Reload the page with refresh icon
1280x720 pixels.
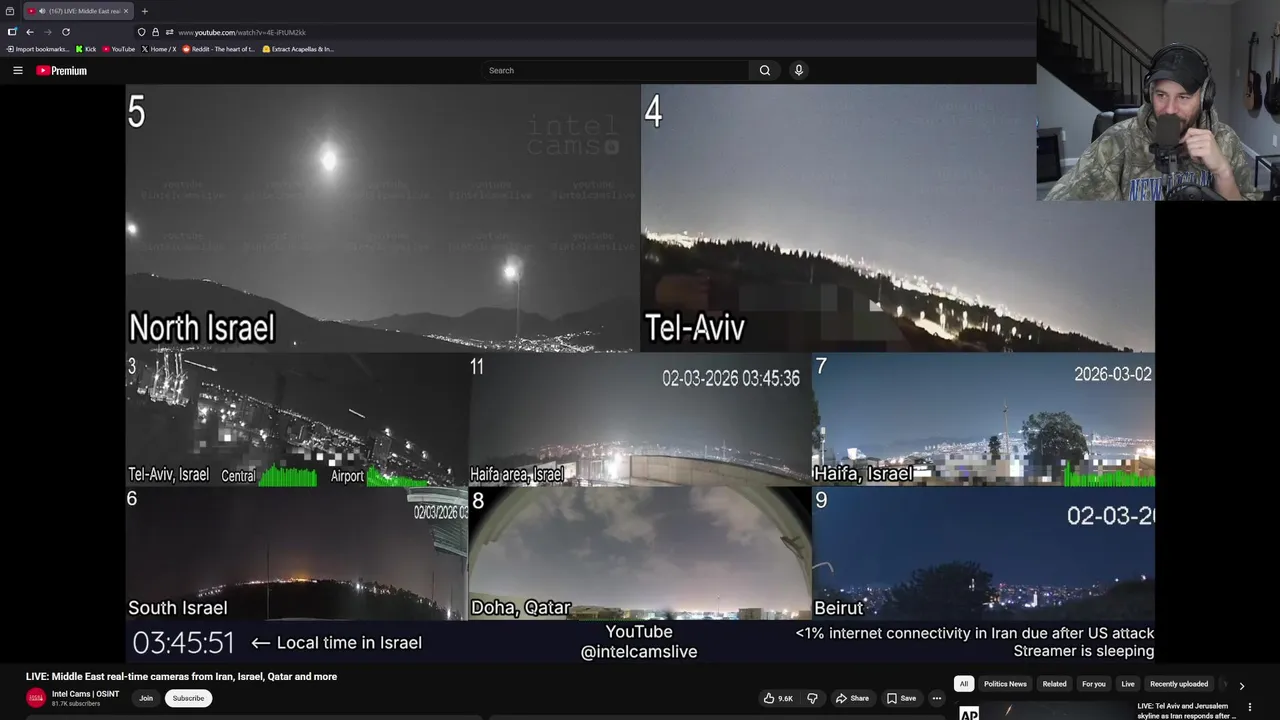coord(66,32)
